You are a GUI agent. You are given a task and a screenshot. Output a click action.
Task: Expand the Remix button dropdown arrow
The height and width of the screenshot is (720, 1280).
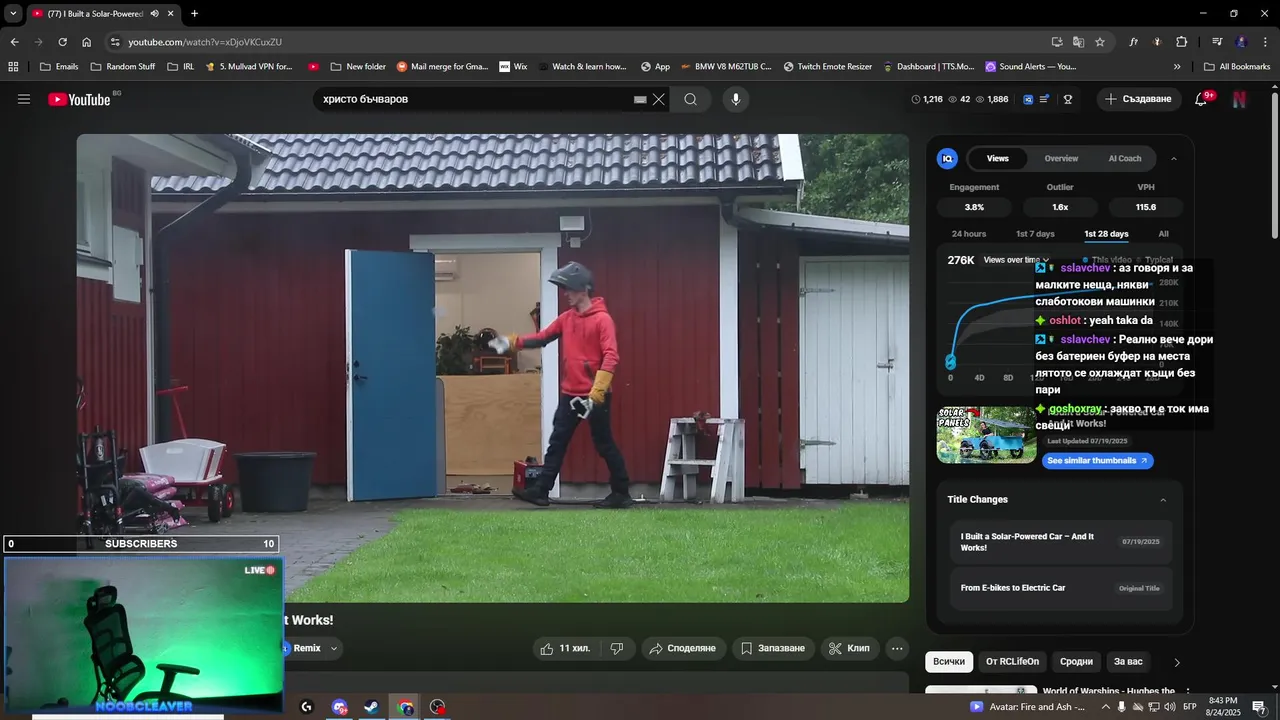[334, 648]
